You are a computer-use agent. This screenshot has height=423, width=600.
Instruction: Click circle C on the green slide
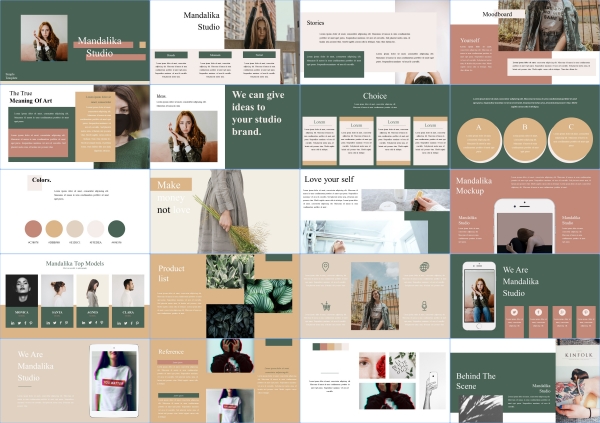pos(571,140)
